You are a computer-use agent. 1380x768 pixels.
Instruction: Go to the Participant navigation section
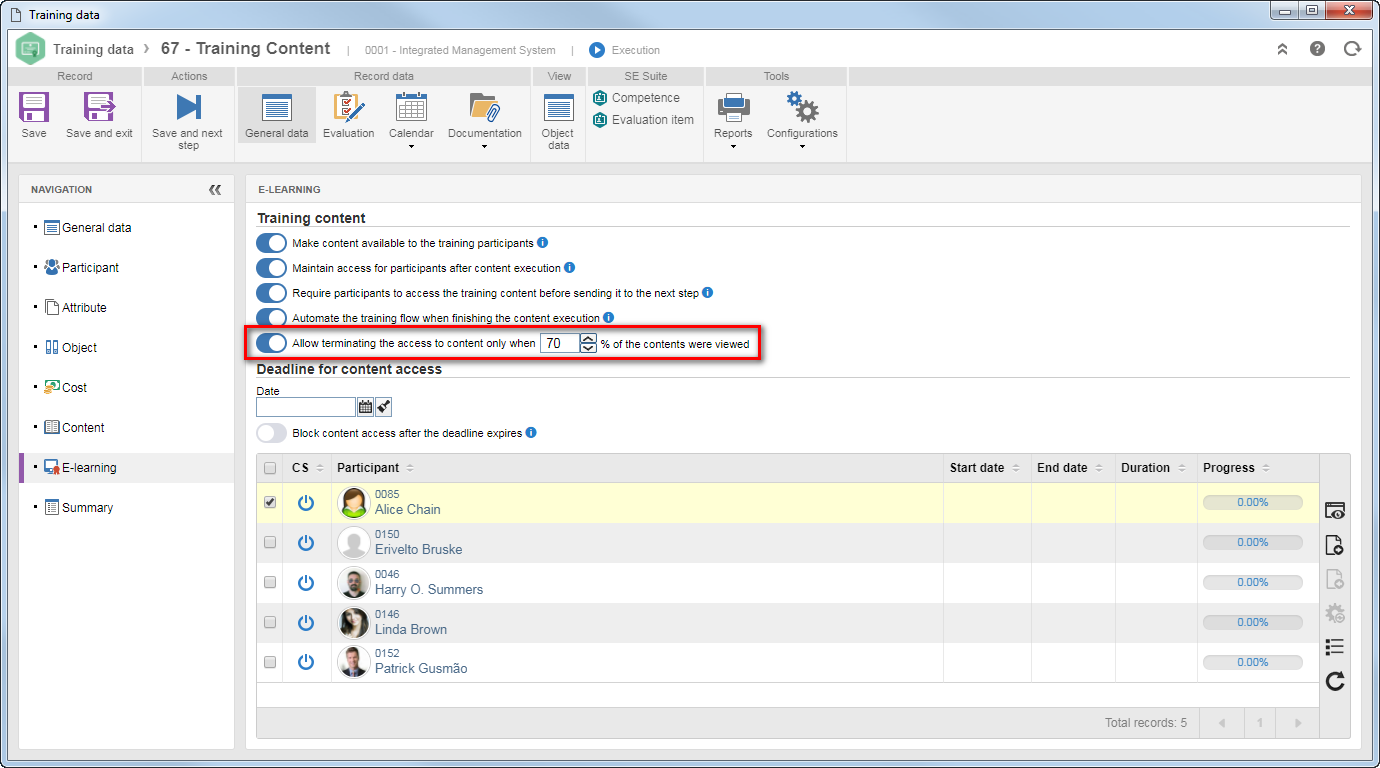(90, 267)
